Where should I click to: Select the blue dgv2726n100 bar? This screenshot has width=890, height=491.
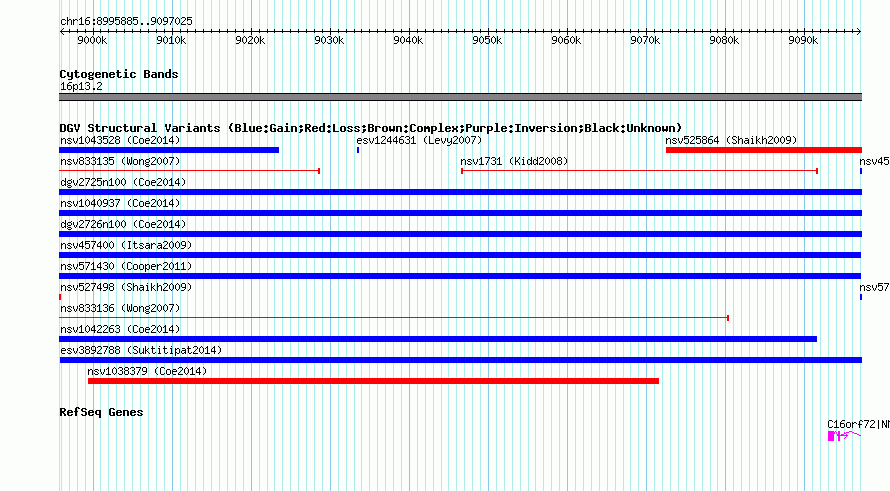pos(460,234)
